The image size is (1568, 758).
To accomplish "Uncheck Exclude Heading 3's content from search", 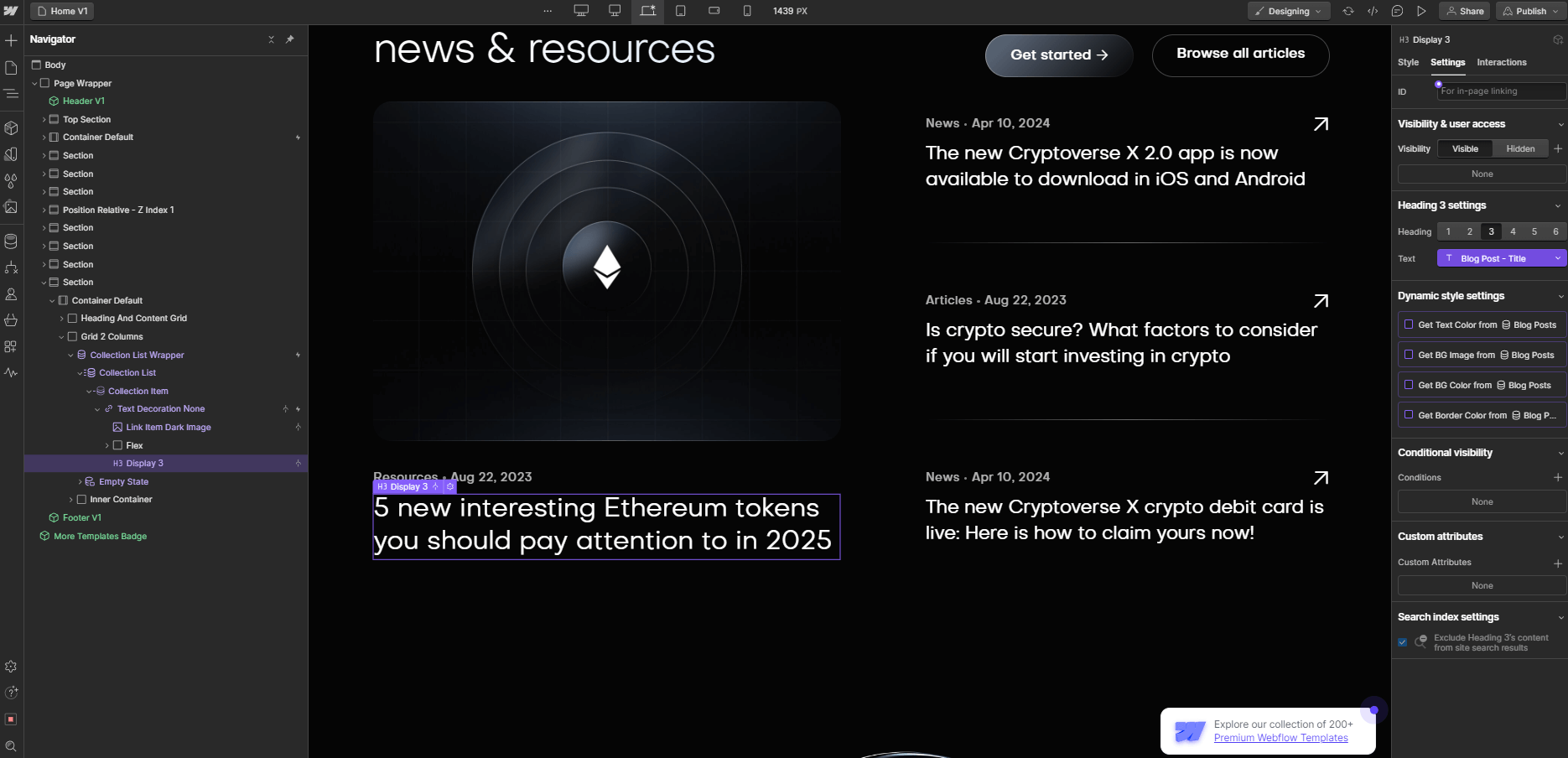I will pos(1403,642).
